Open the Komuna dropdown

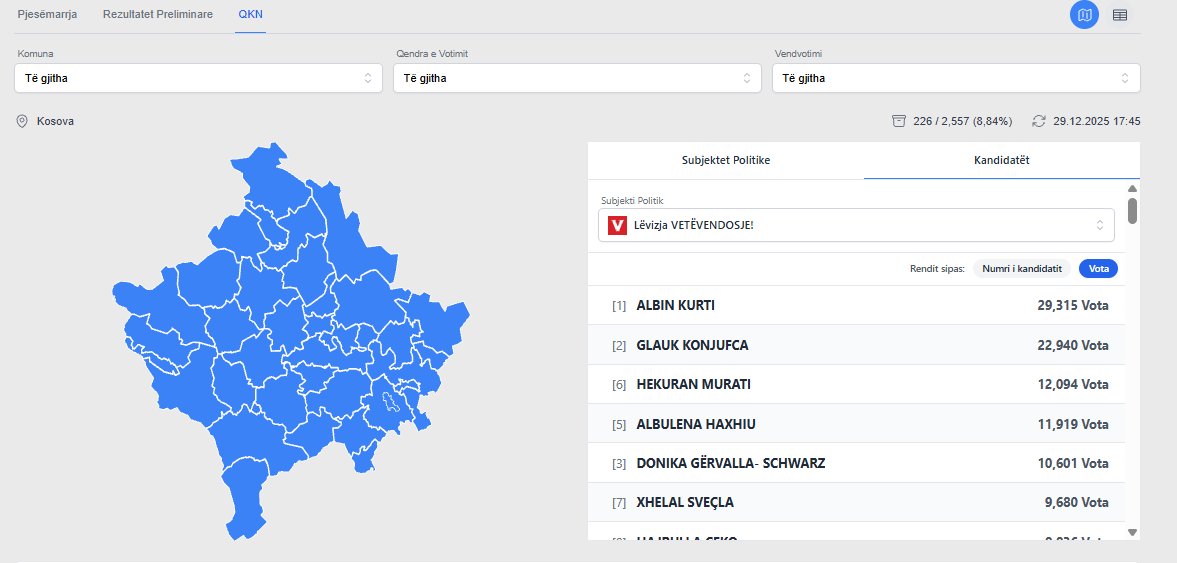(x=198, y=78)
